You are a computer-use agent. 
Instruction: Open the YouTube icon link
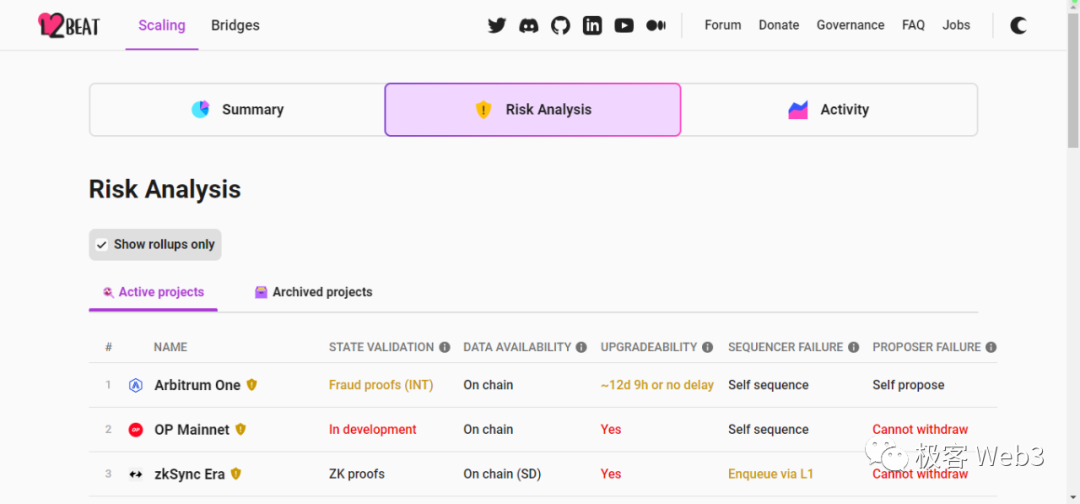click(x=624, y=25)
